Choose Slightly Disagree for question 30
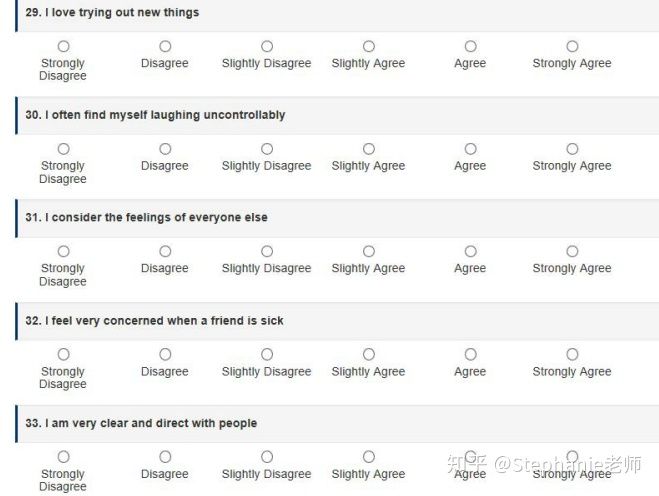Screen dimensions: 659x496 tap(267, 149)
